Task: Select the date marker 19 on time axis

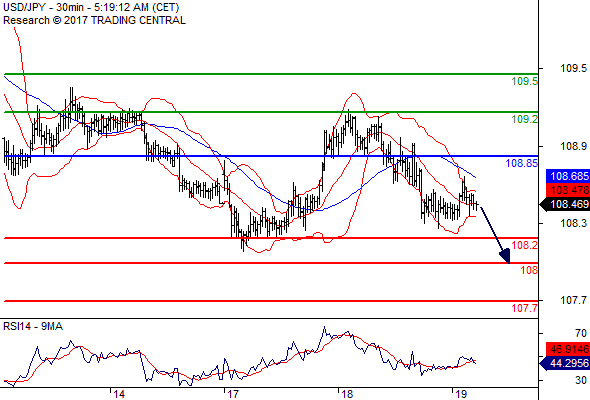Action: [x=461, y=394]
